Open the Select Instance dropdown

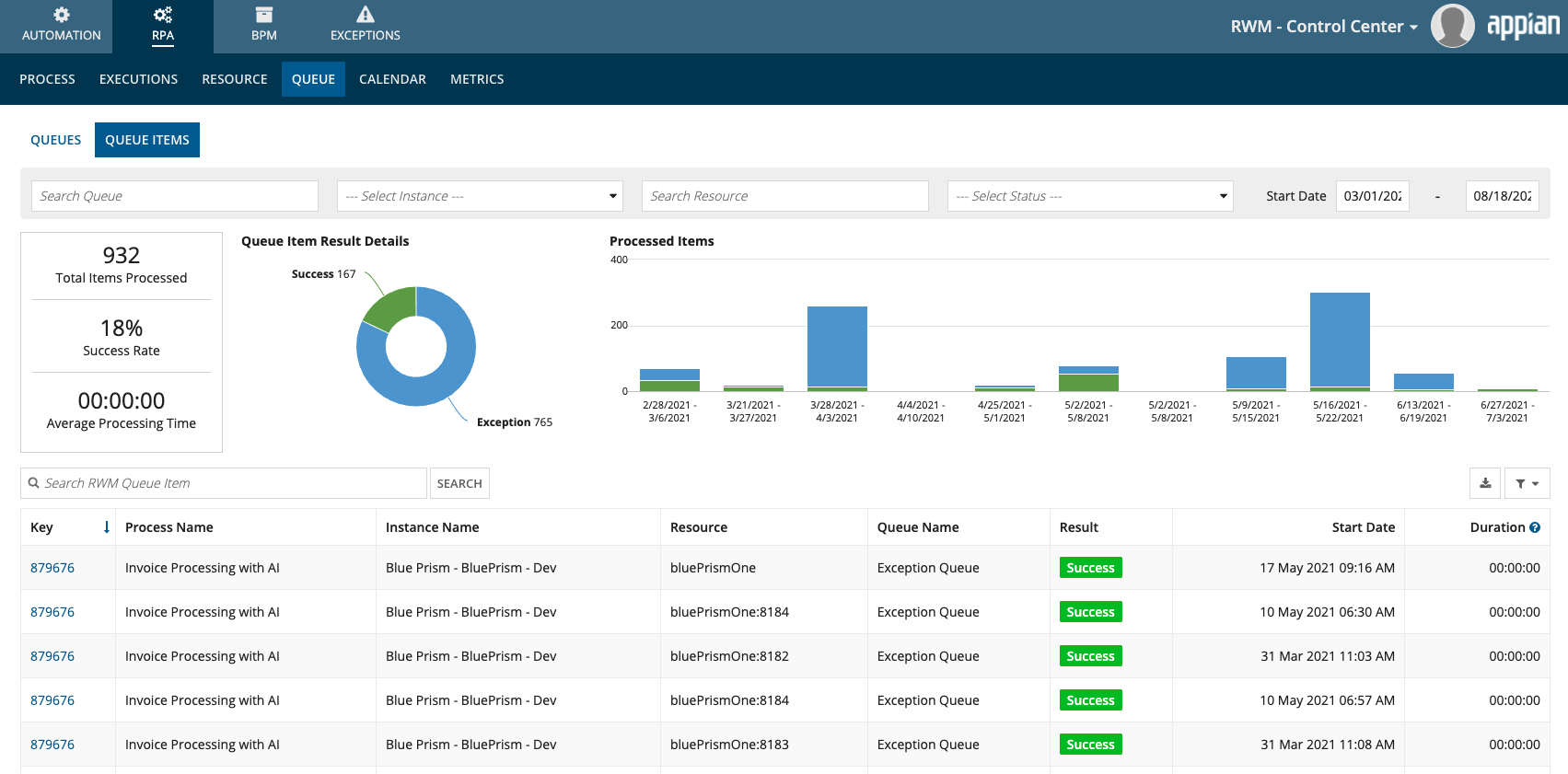tap(480, 196)
